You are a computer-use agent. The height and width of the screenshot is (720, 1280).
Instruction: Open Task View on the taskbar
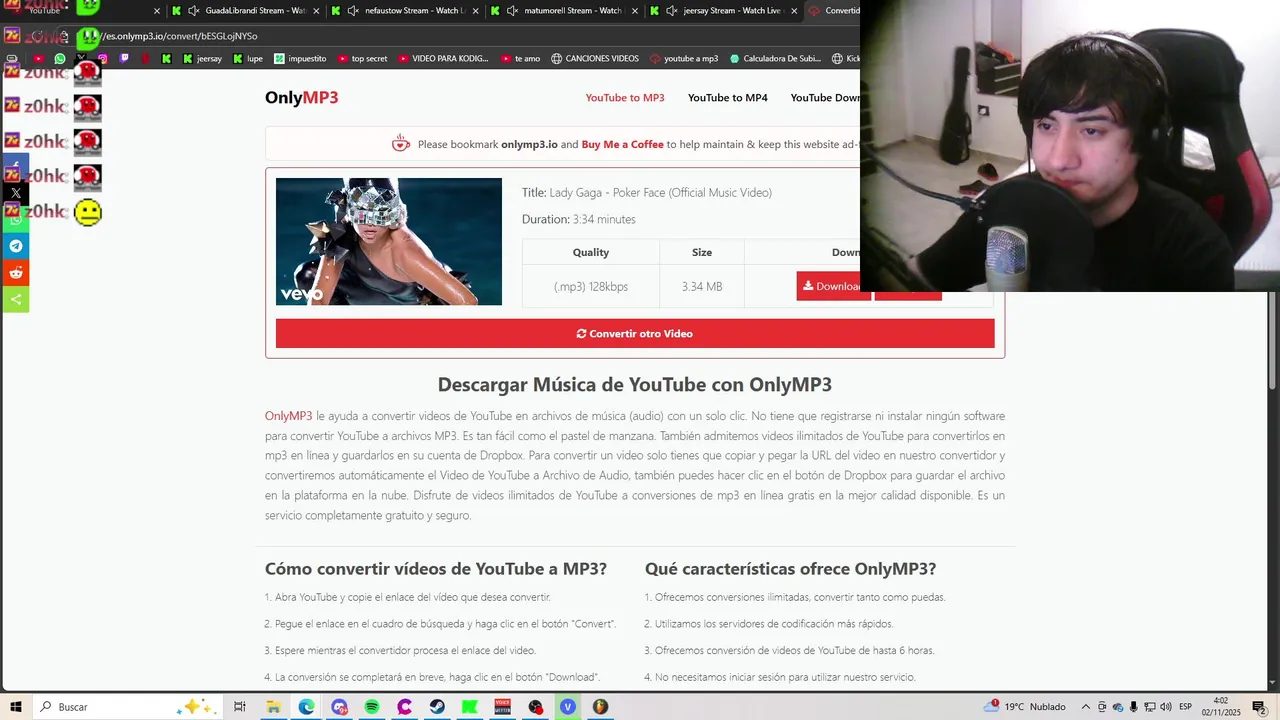coord(240,707)
